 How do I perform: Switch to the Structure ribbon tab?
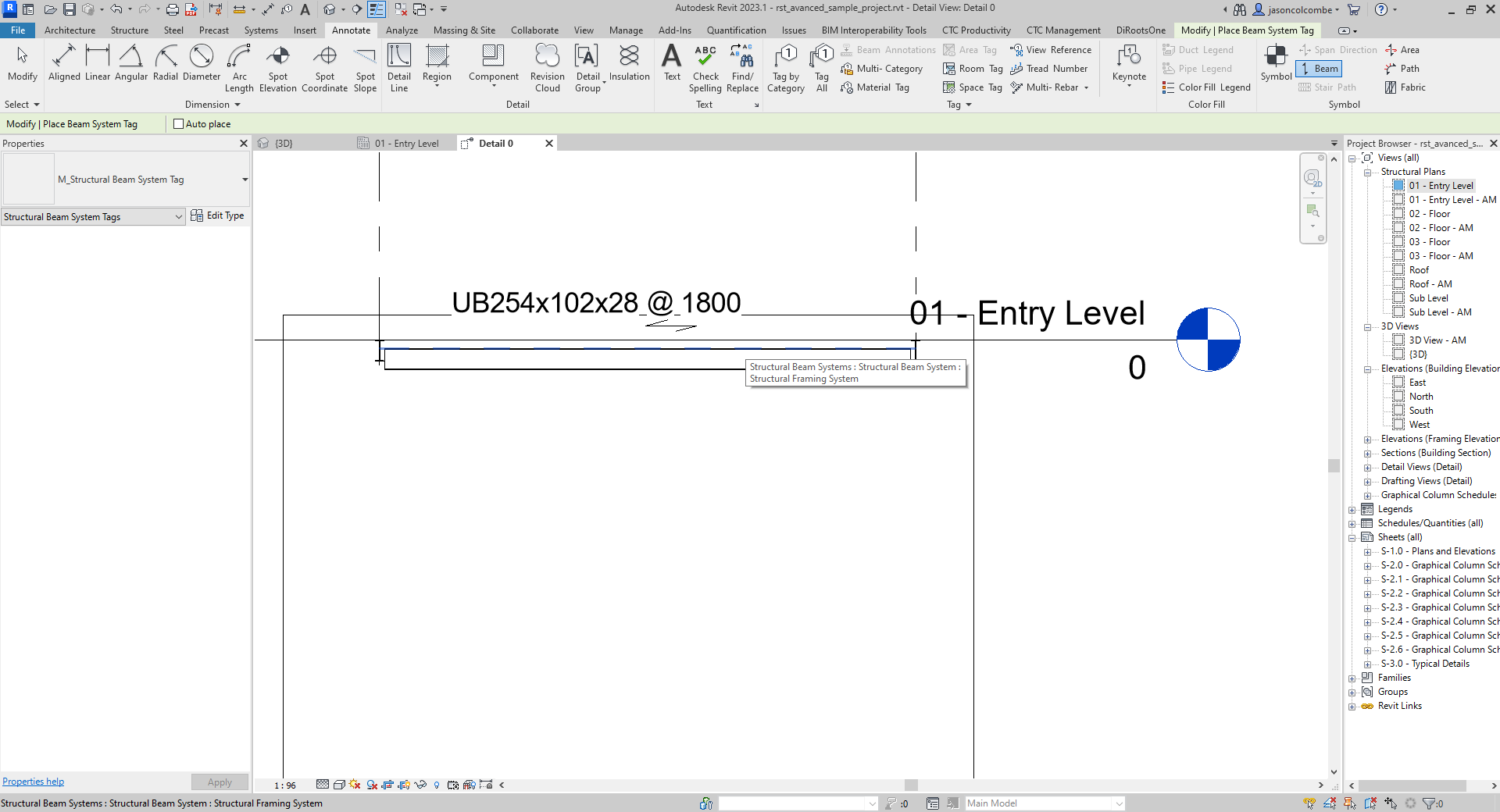coord(130,30)
